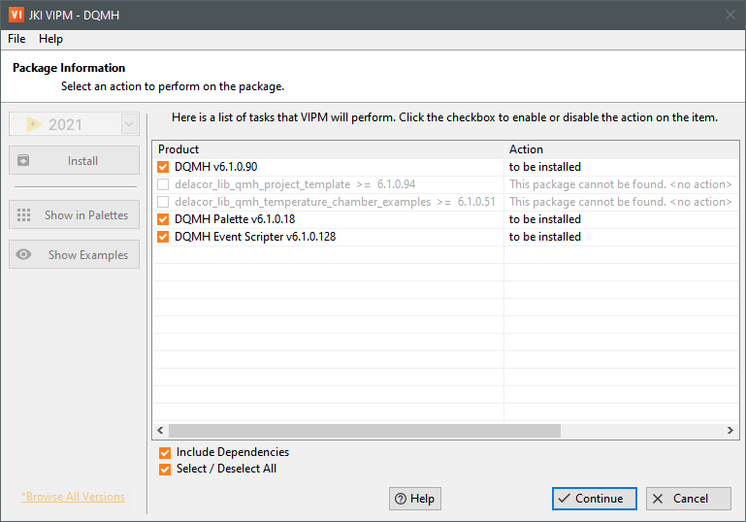Click 'cannot be found' text in project_template row
This screenshot has height=522, width=746.
click(620, 184)
